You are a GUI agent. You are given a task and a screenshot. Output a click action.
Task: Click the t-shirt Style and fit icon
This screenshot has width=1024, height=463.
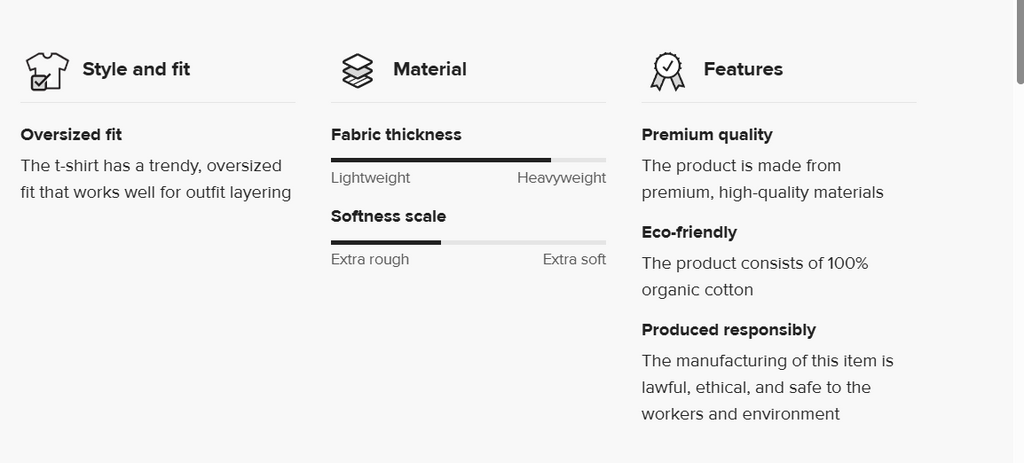pyautogui.click(x=46, y=71)
